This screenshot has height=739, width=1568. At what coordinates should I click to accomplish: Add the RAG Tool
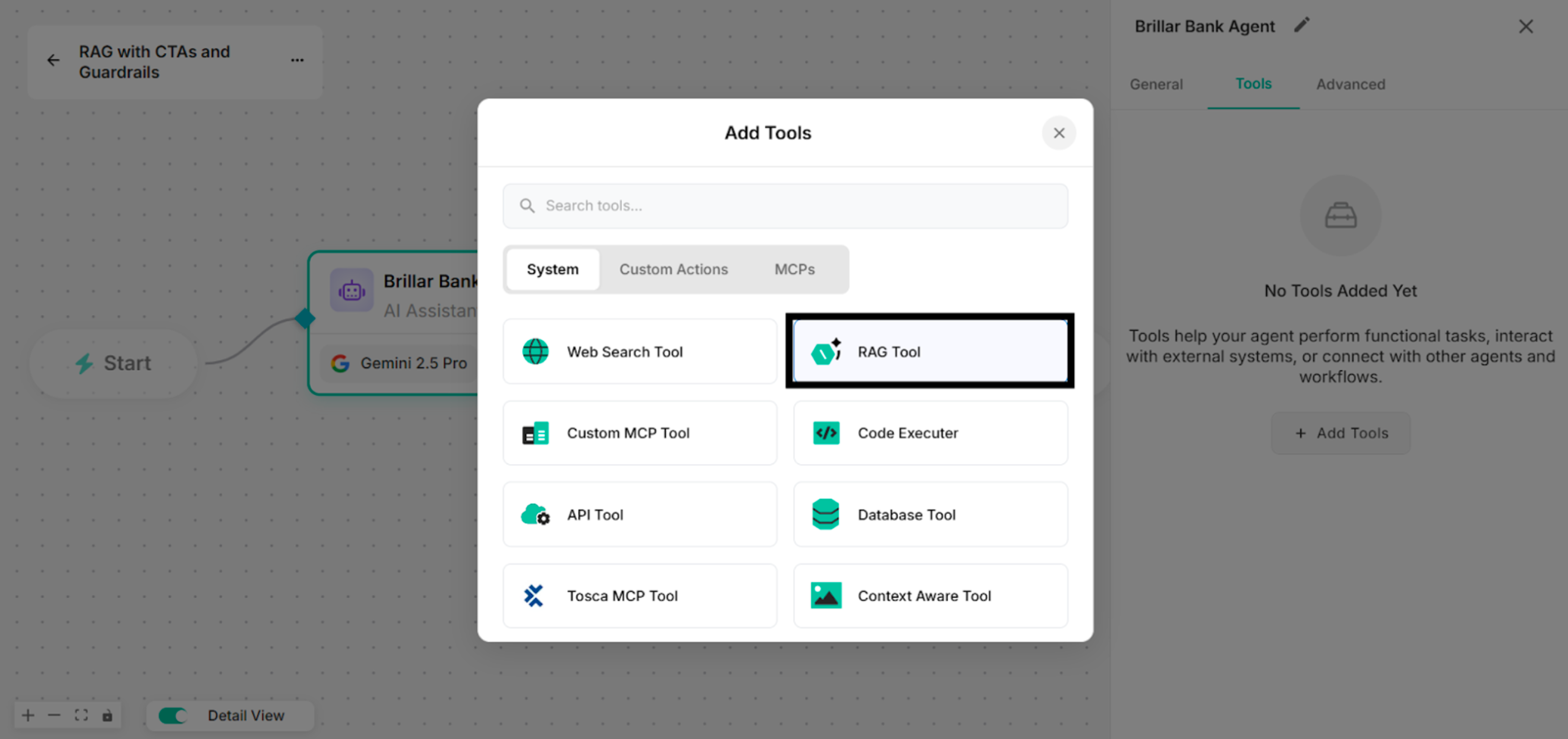930,351
